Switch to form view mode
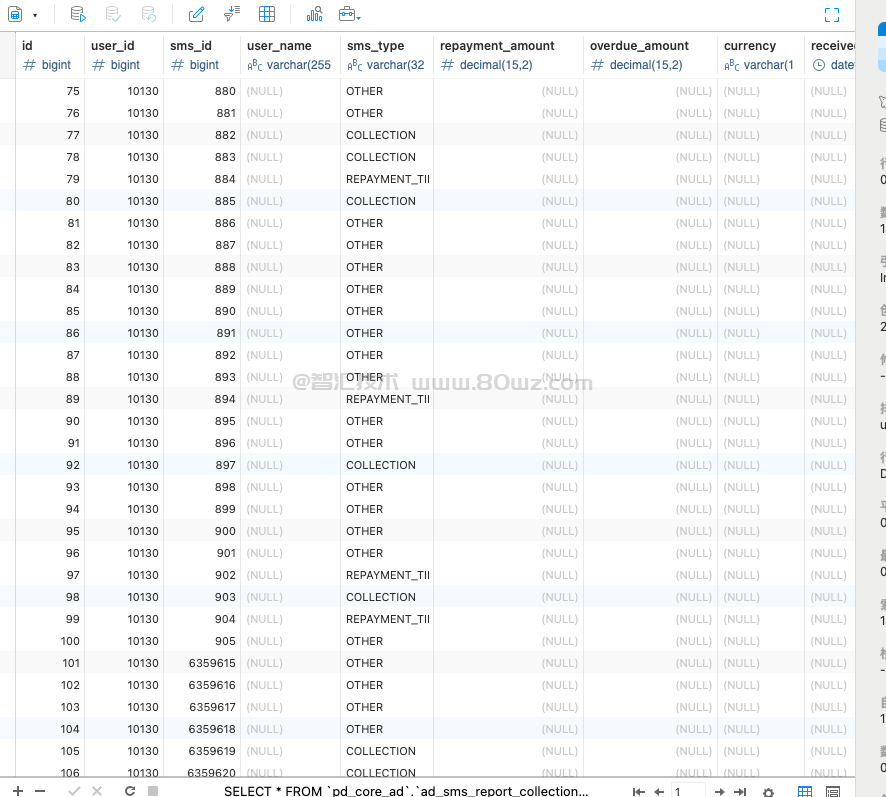The height and width of the screenshot is (797, 886). coord(832,791)
